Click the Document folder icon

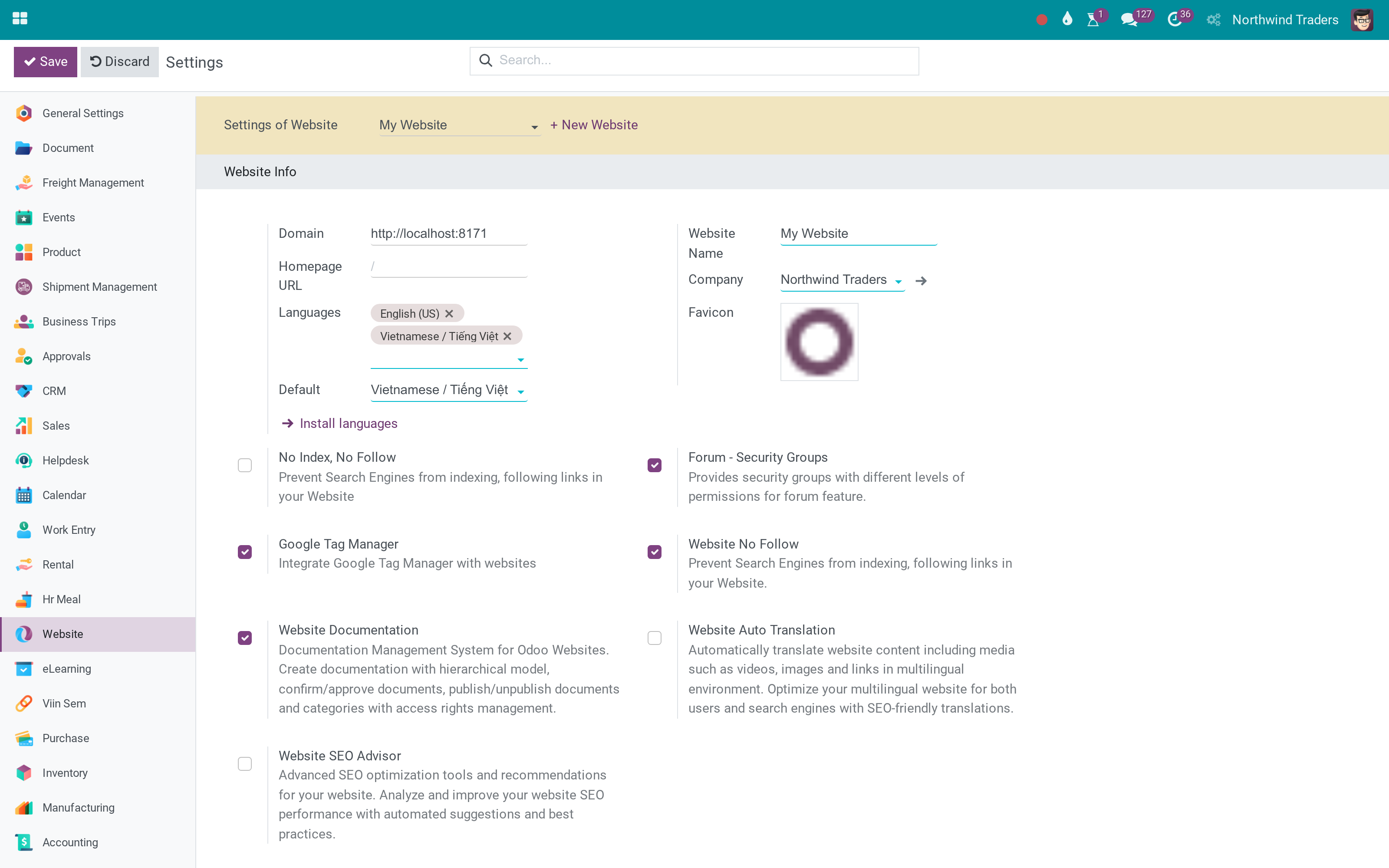click(x=23, y=148)
